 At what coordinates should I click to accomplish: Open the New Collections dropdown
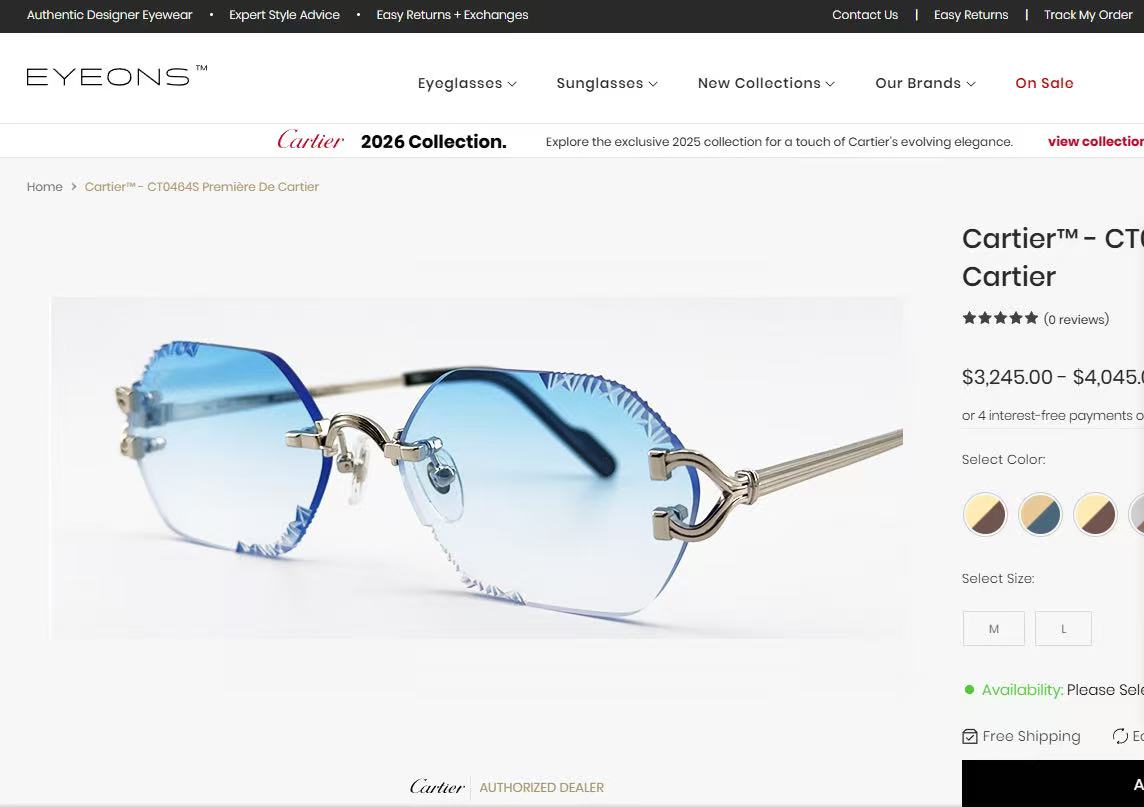coord(766,83)
